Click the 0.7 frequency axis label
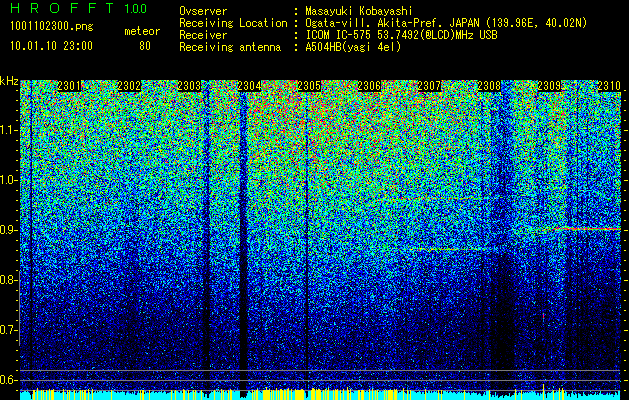Viewport: 629px width, 400px height. point(9,330)
